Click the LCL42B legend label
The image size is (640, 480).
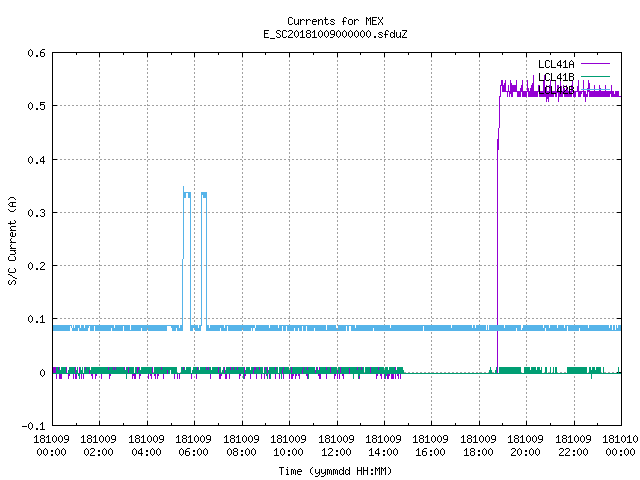(x=556, y=90)
